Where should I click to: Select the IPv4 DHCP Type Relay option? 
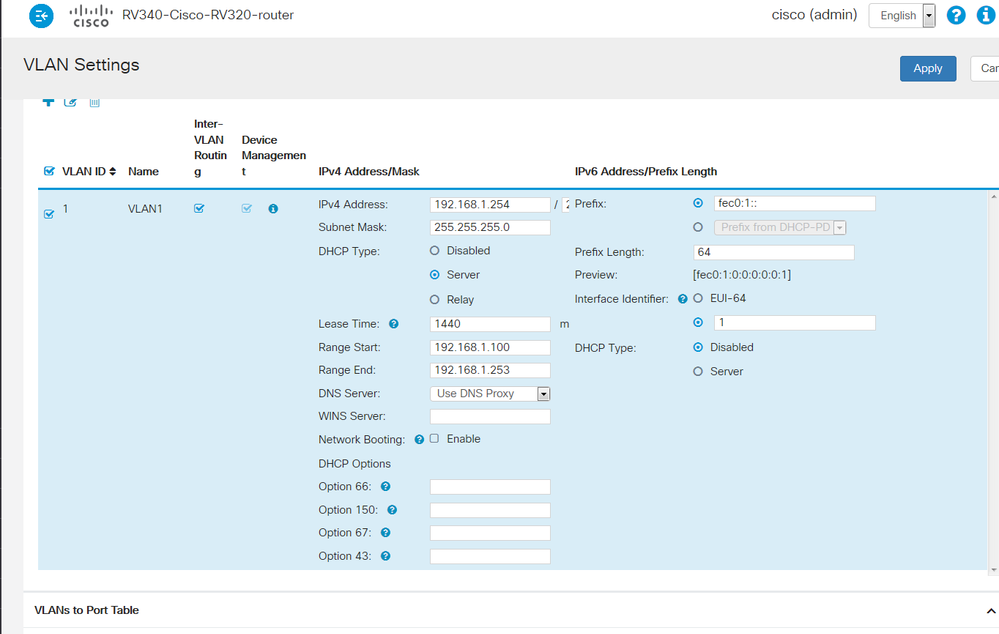coord(435,300)
